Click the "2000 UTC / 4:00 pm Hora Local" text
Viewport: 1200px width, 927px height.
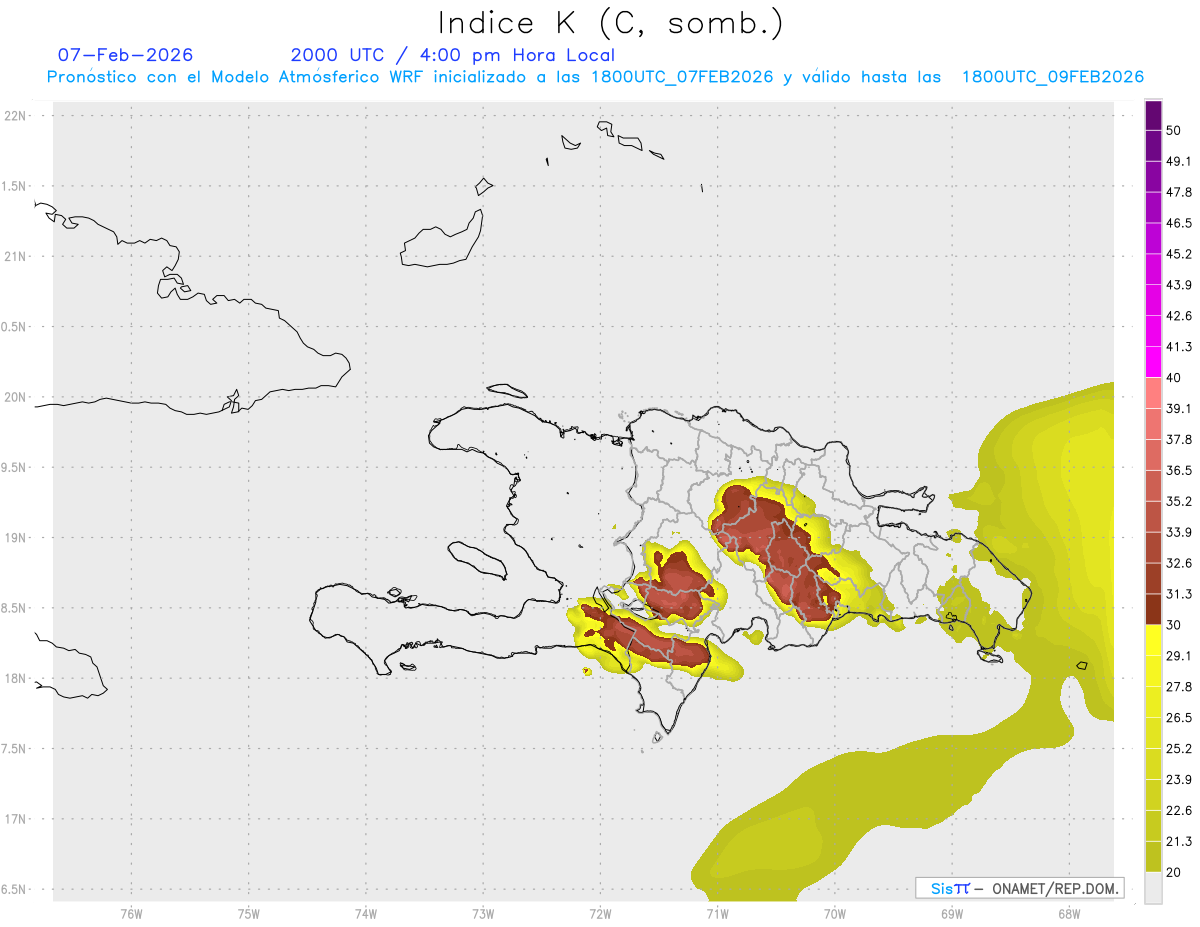tap(452, 55)
